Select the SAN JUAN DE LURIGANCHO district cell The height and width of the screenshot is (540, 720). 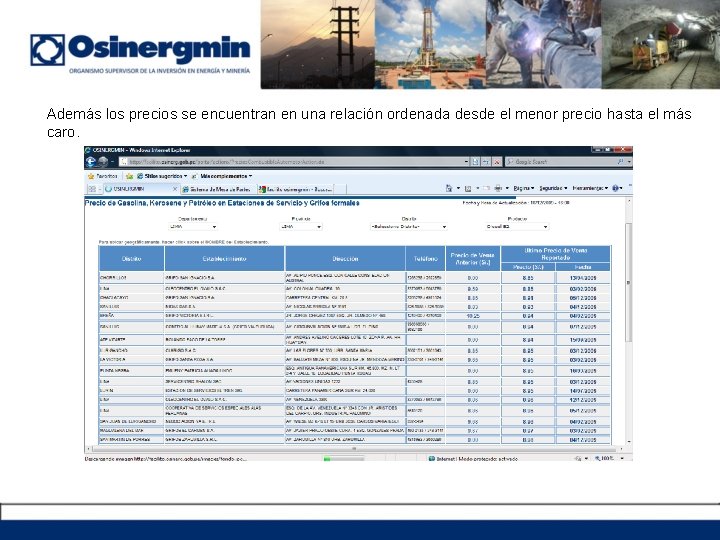[x=132, y=422]
